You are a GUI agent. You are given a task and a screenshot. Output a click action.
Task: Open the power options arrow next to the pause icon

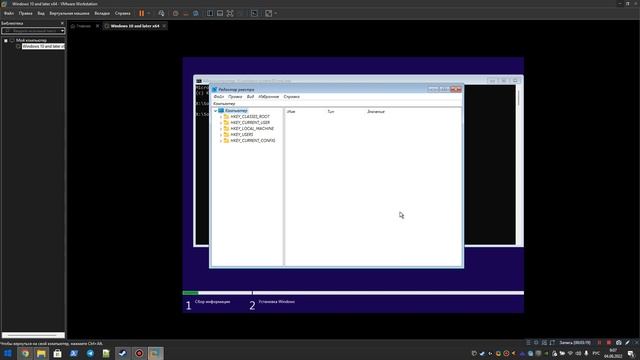coord(149,13)
